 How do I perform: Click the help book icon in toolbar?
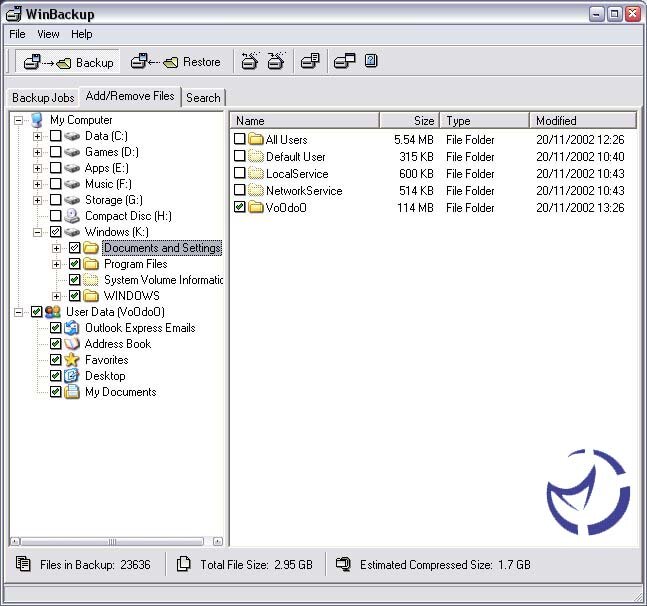(x=371, y=62)
